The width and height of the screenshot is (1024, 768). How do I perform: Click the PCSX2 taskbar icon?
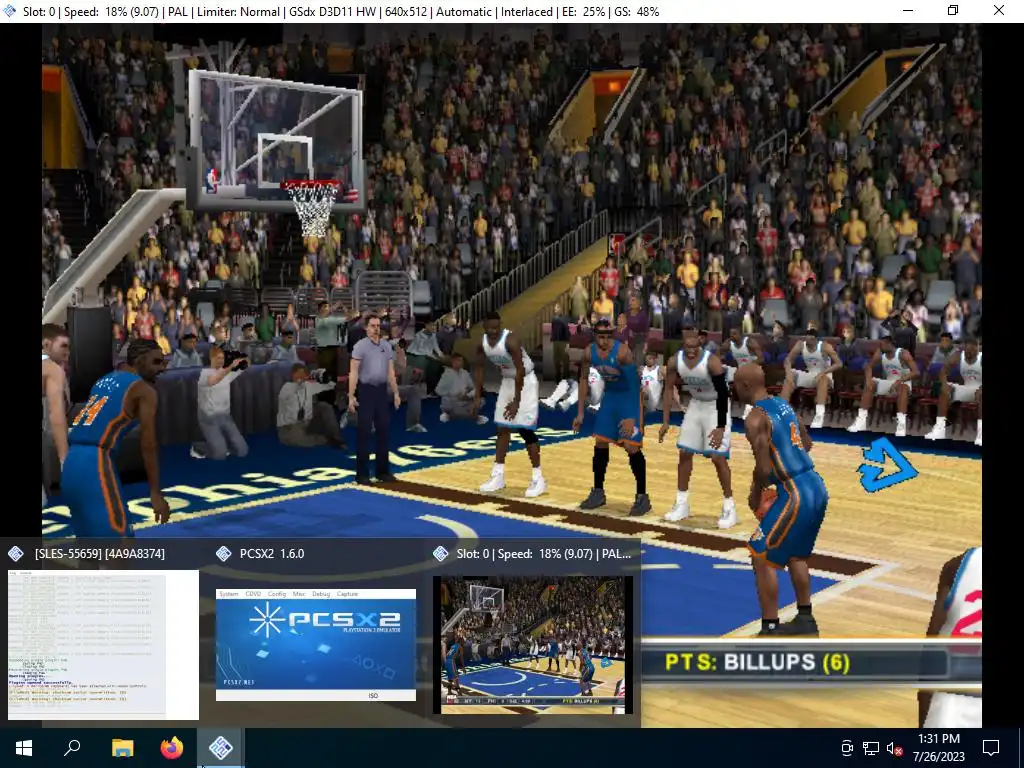coord(221,748)
